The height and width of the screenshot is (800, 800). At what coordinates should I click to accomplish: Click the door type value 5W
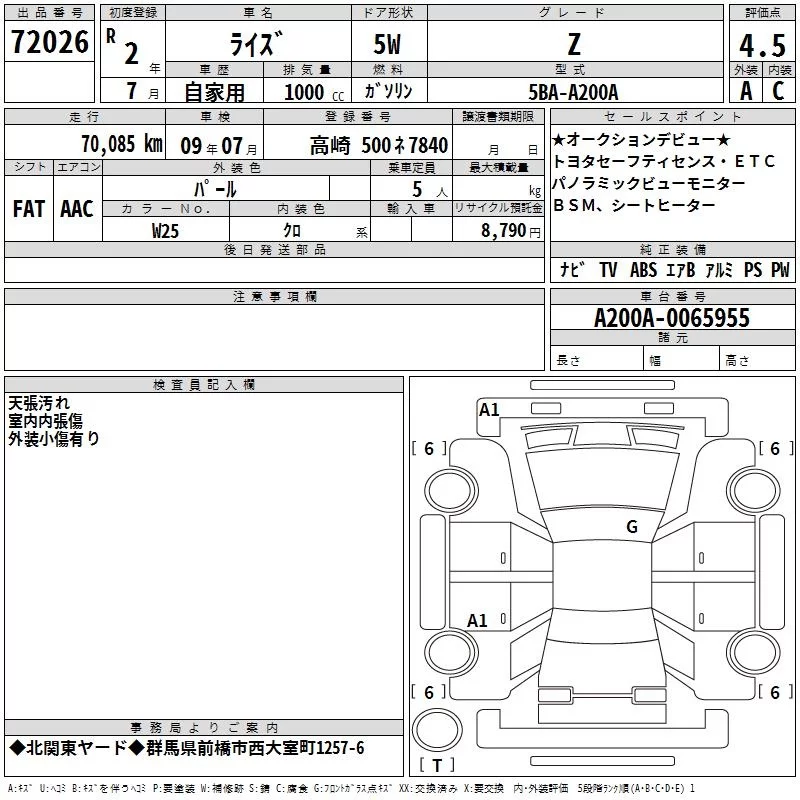pyautogui.click(x=388, y=44)
